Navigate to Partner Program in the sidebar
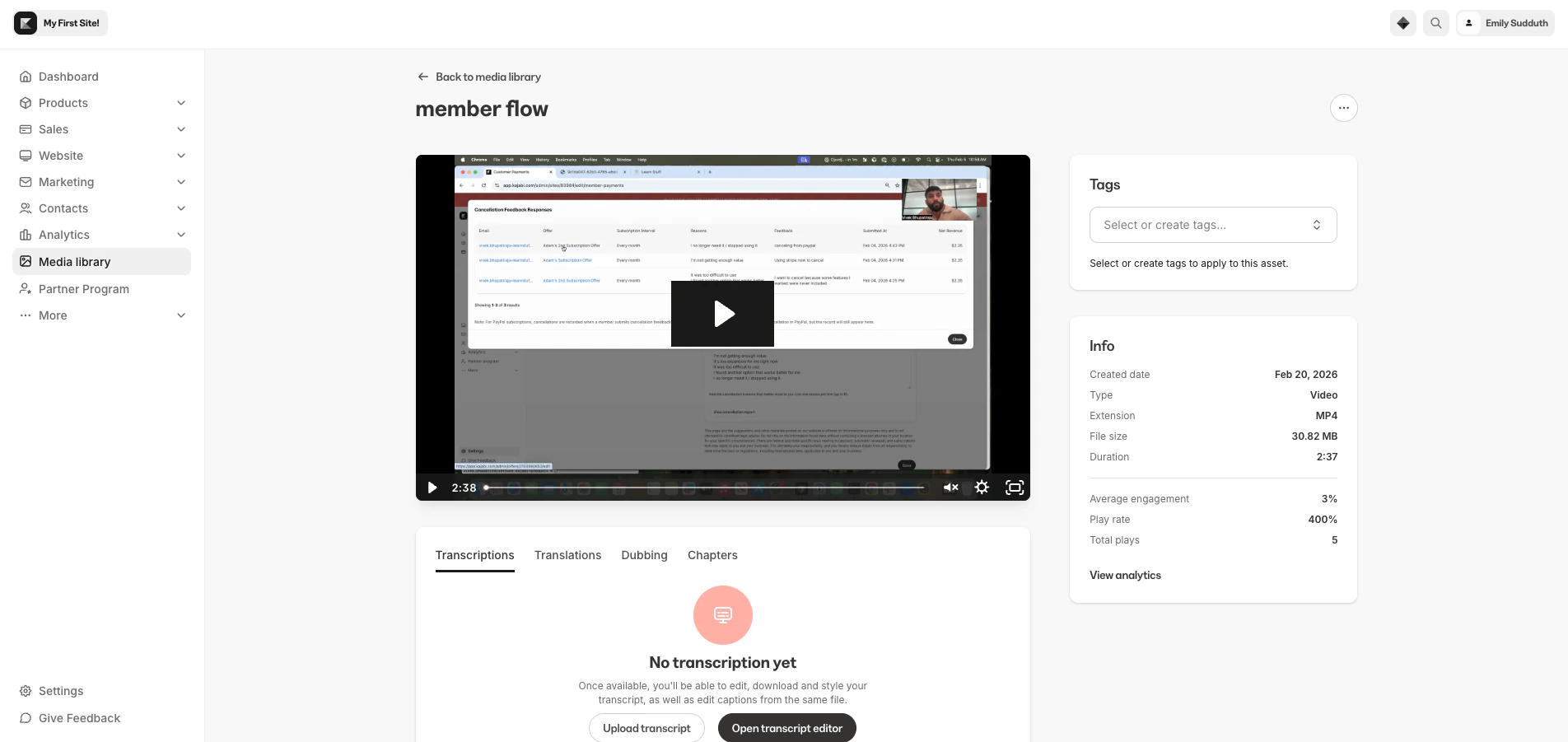The width and height of the screenshot is (1568, 742). [83, 289]
